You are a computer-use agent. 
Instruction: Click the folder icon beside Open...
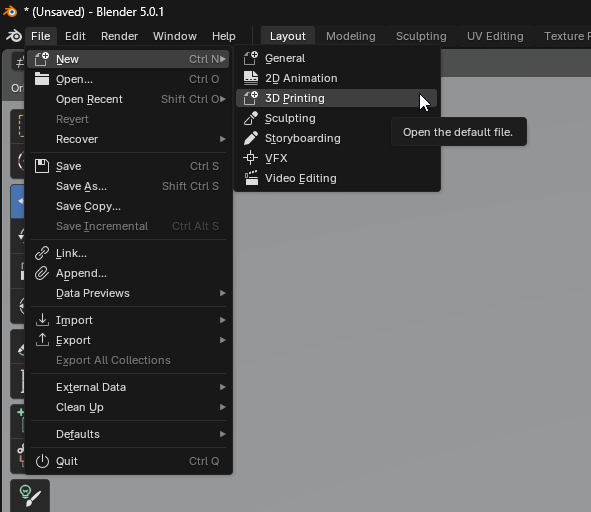41,79
